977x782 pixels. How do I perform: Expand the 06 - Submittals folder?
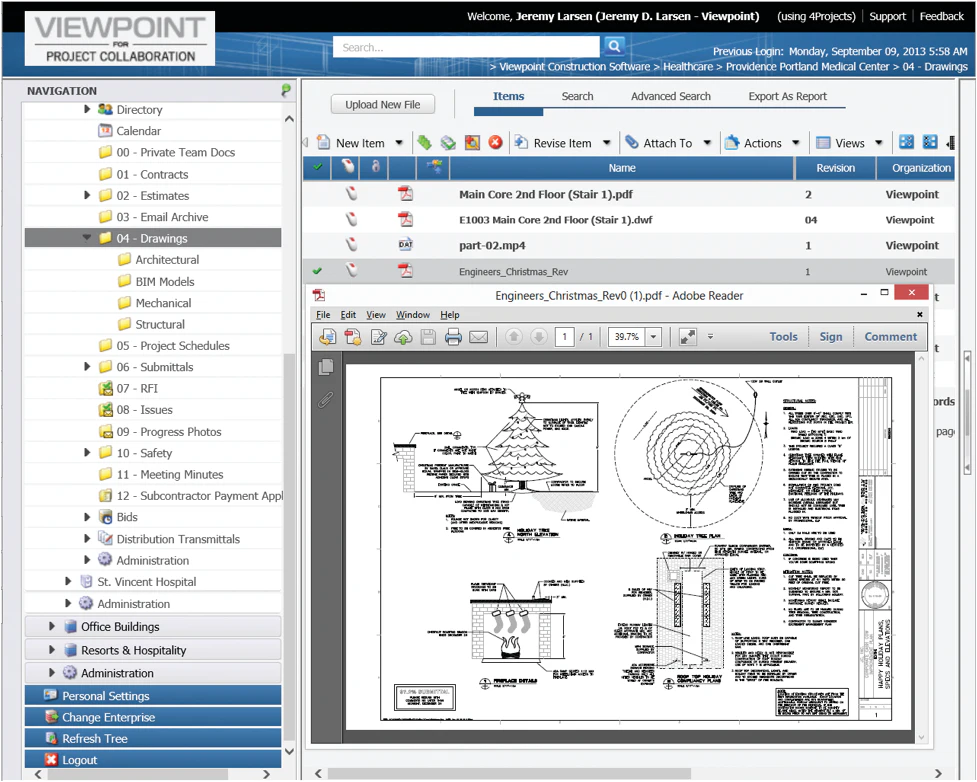pyautogui.click(x=89, y=367)
